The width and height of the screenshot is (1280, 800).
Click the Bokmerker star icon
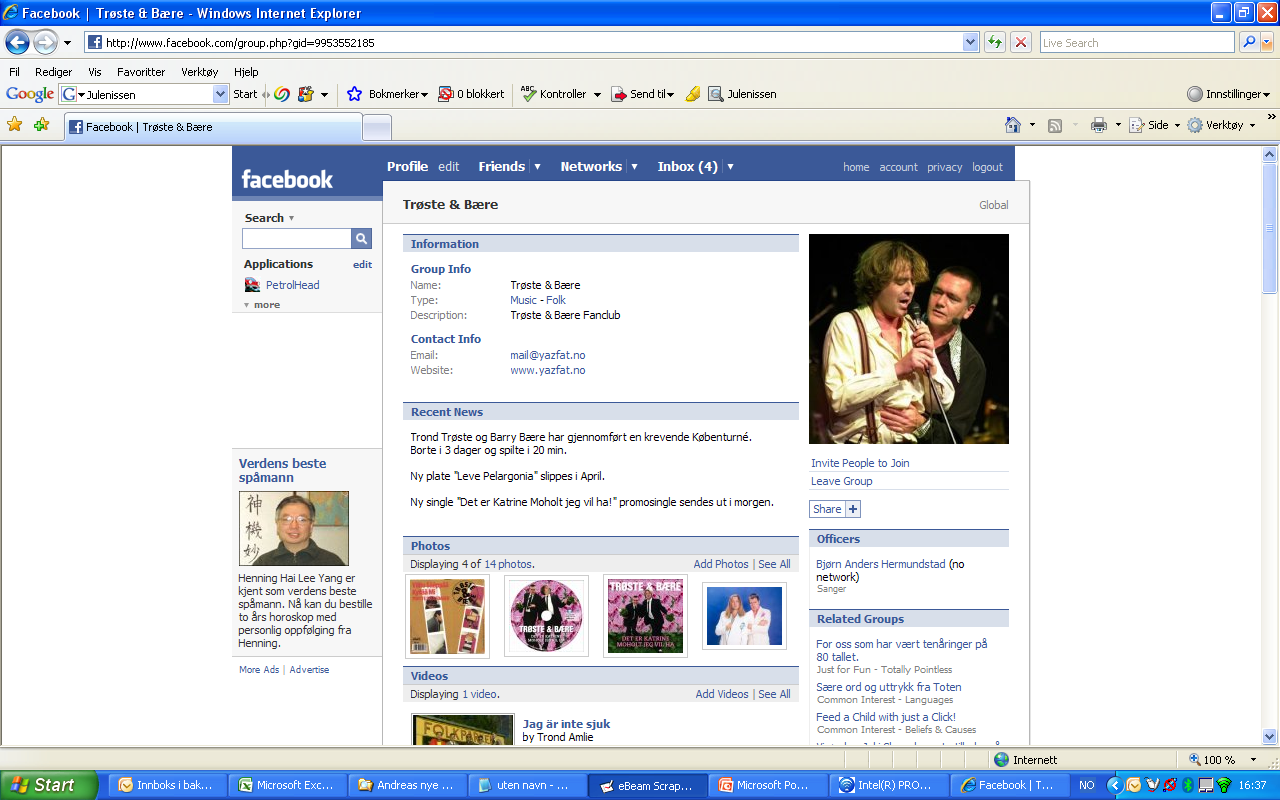tap(354, 94)
